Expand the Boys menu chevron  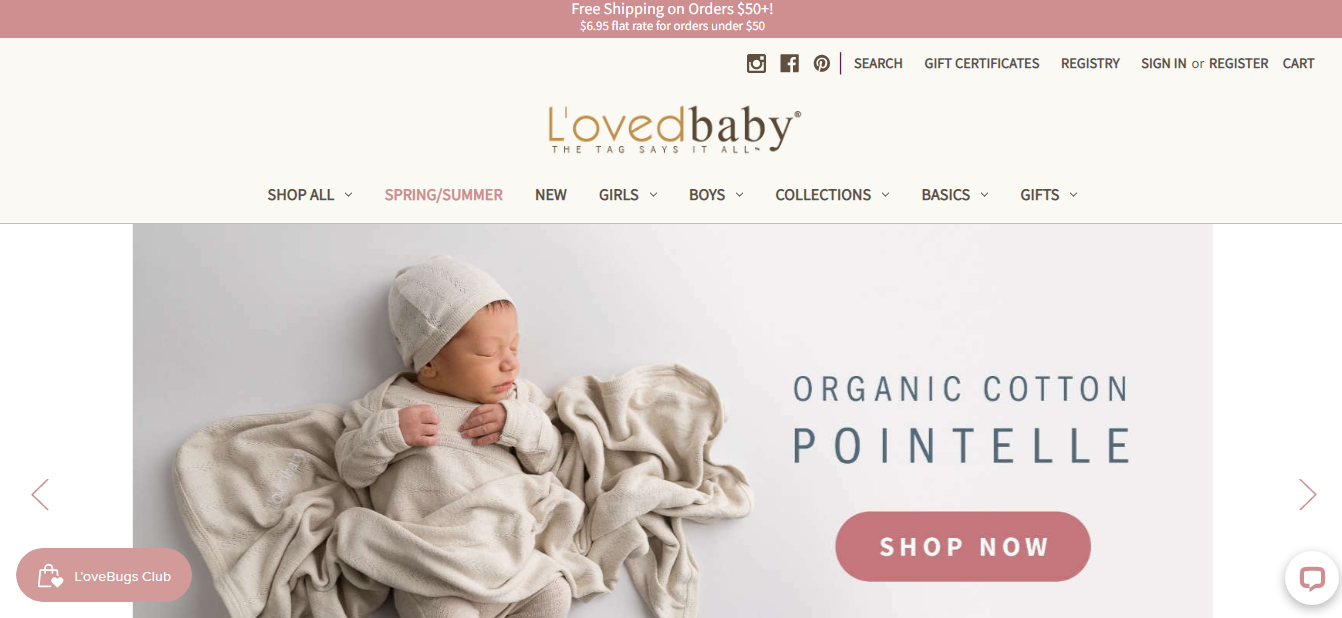(x=739, y=195)
